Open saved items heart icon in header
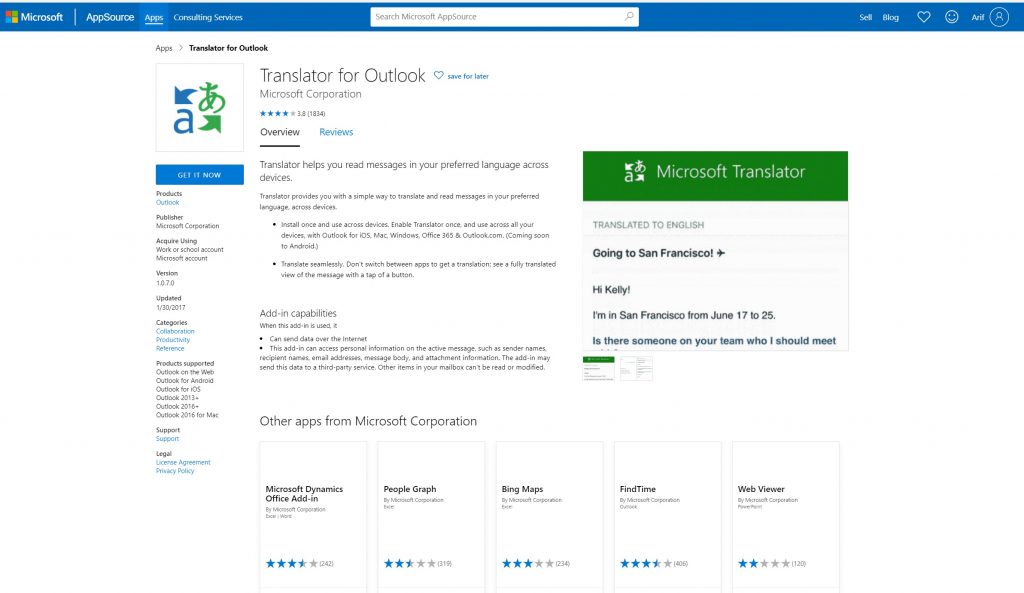 (923, 17)
